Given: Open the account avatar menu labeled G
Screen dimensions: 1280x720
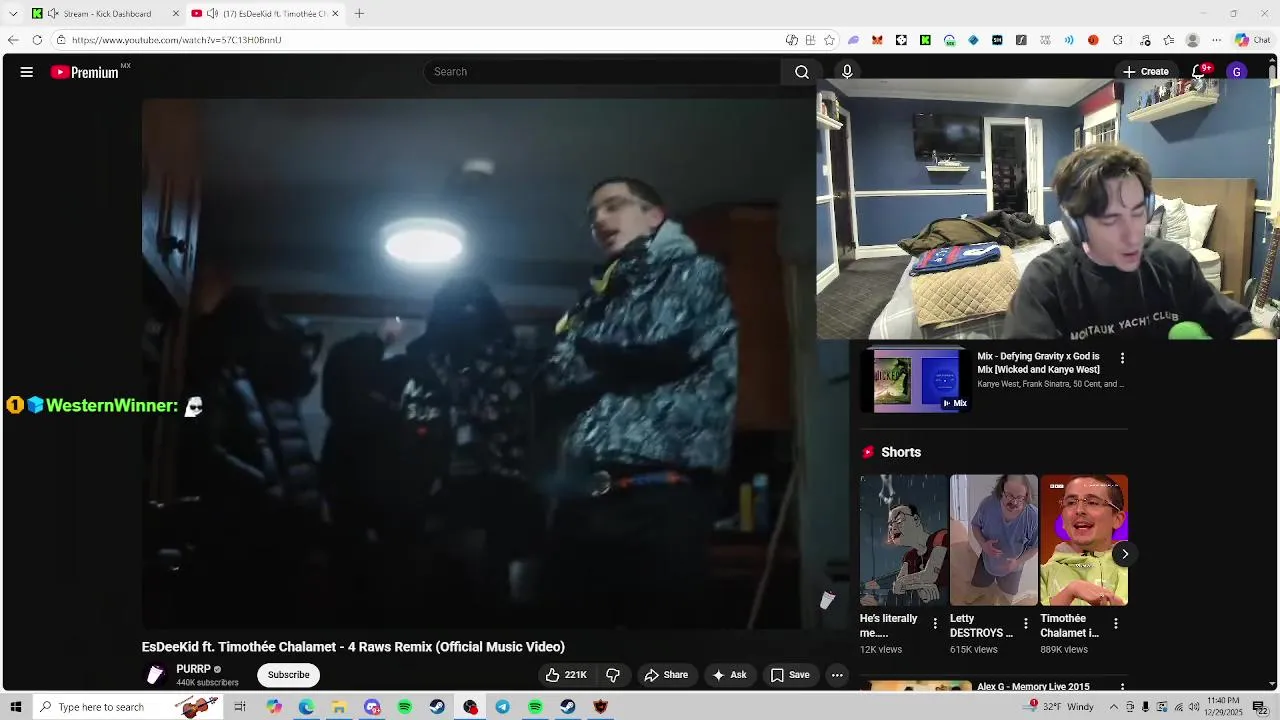Looking at the screenshot, I should [x=1237, y=72].
